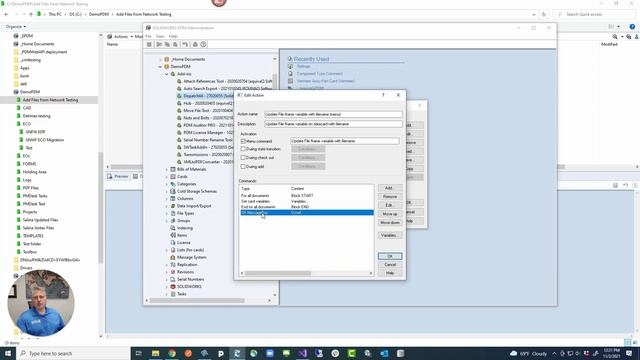
Task: Click Help in the Edit Action dialog
Action: pos(389,273)
